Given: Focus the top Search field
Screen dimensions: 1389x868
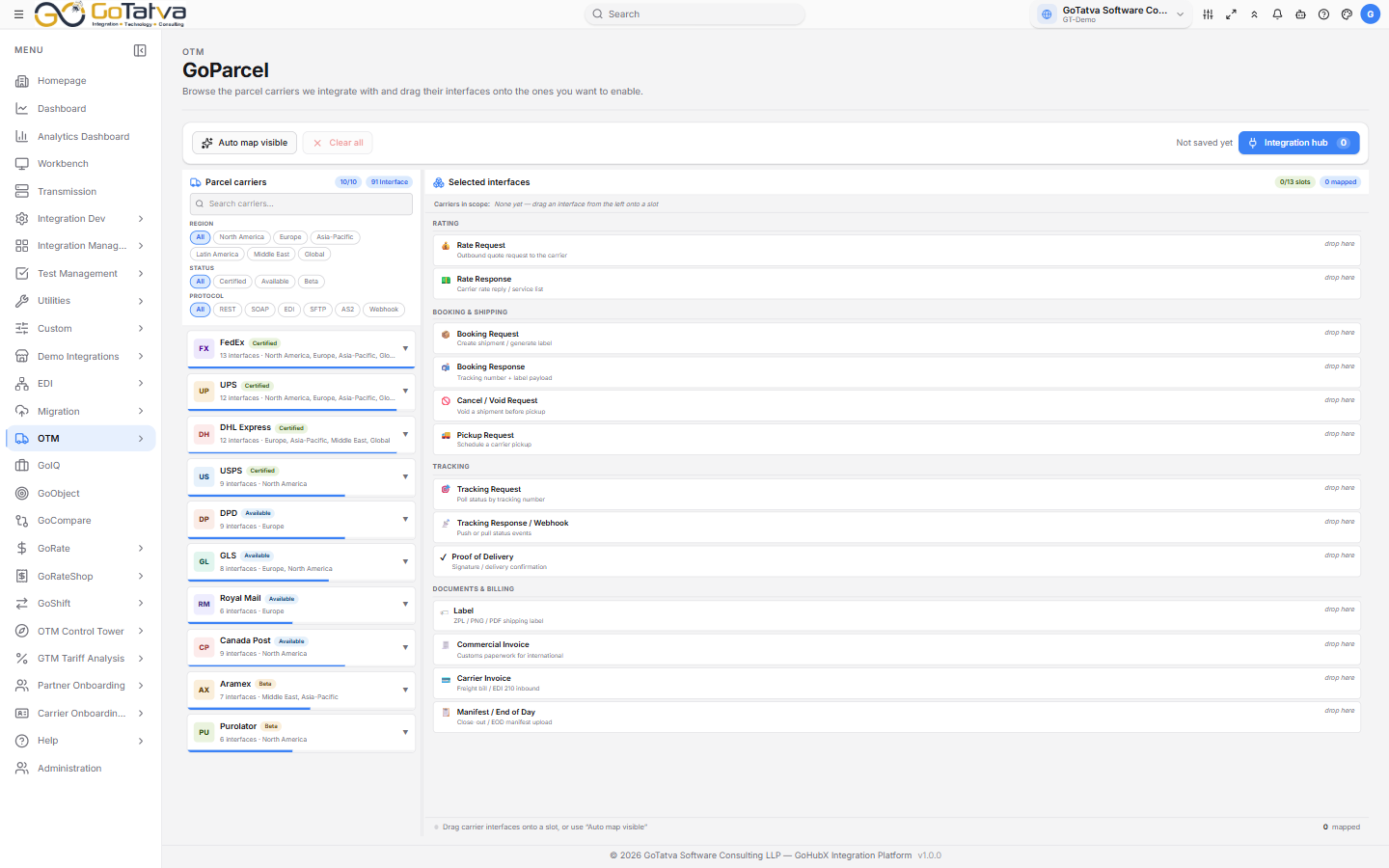Looking at the screenshot, I should pyautogui.click(x=694, y=14).
